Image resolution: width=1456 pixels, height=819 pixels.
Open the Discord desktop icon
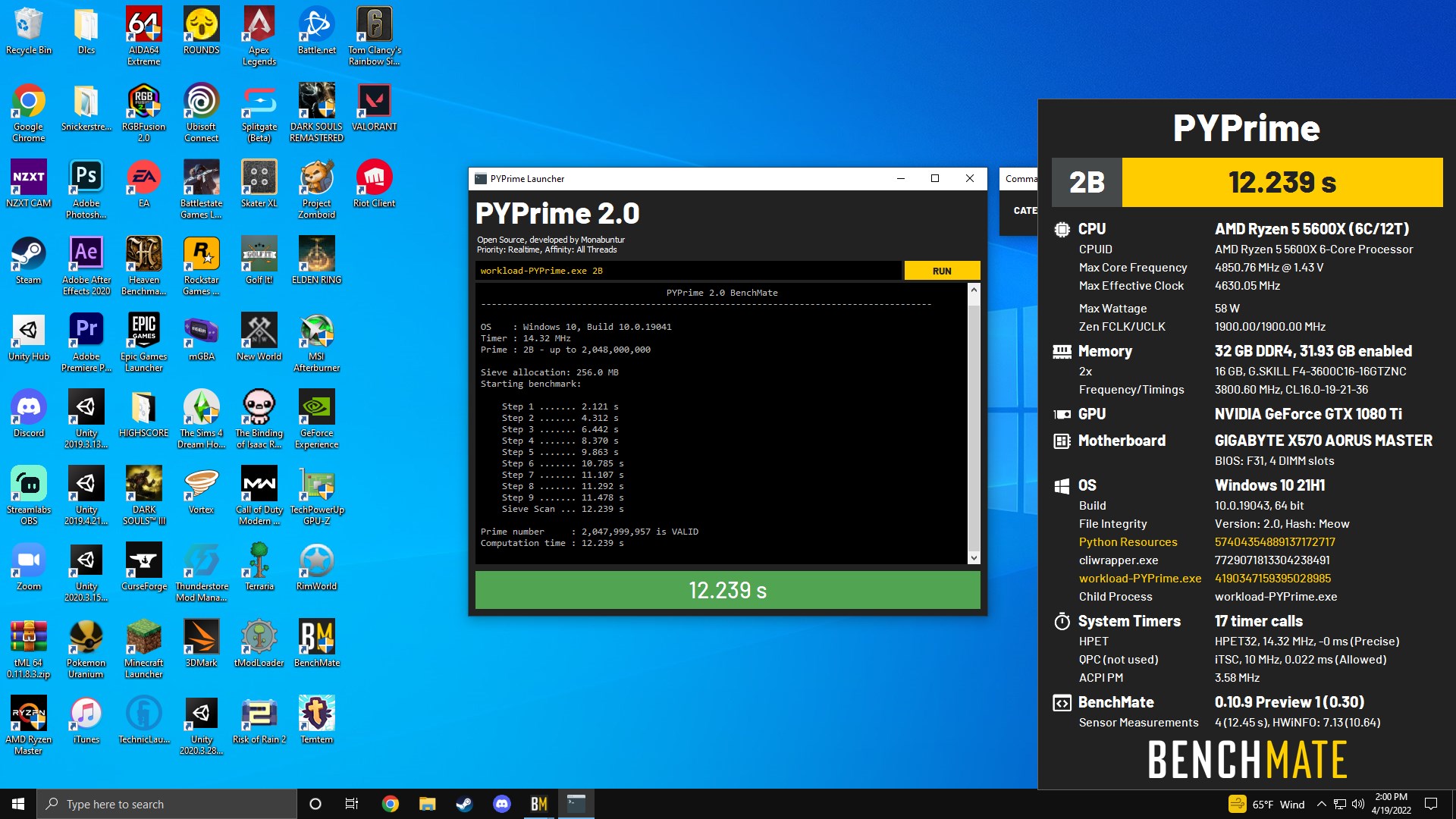[29, 413]
